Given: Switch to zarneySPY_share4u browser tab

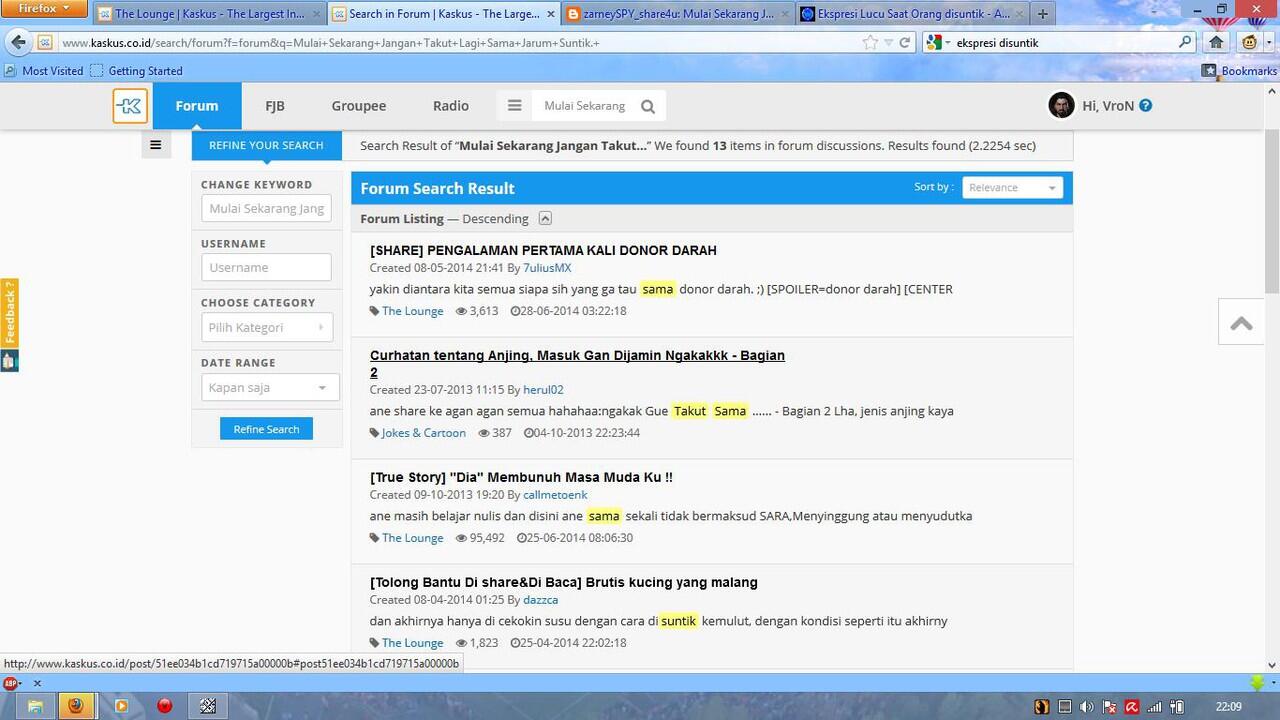Looking at the screenshot, I should click(678, 14).
